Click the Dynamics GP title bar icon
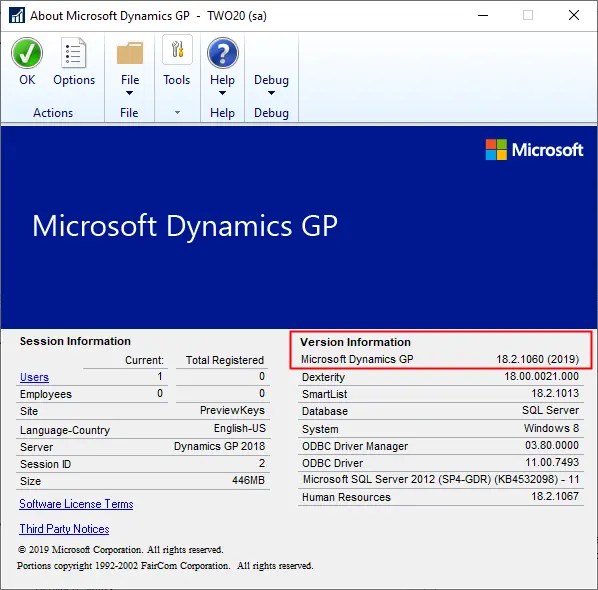598x590 pixels. pos(17,16)
